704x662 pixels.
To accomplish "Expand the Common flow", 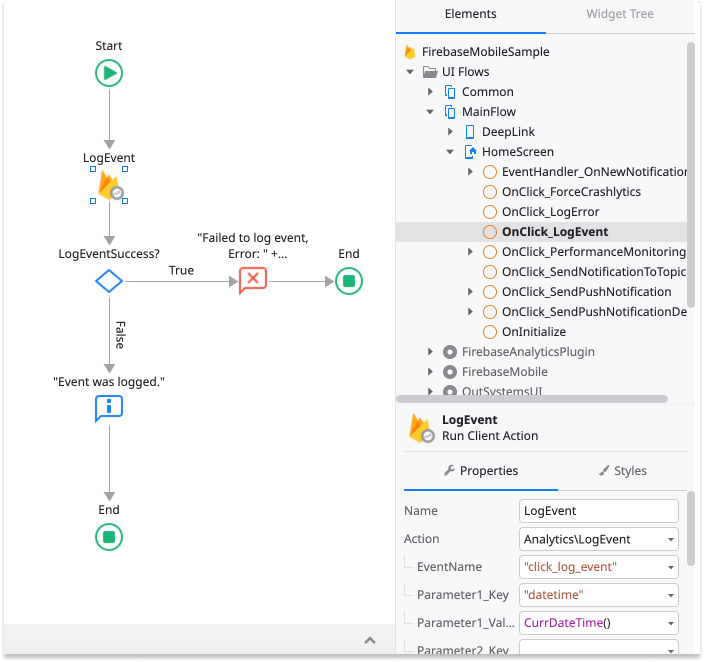I will tap(430, 92).
